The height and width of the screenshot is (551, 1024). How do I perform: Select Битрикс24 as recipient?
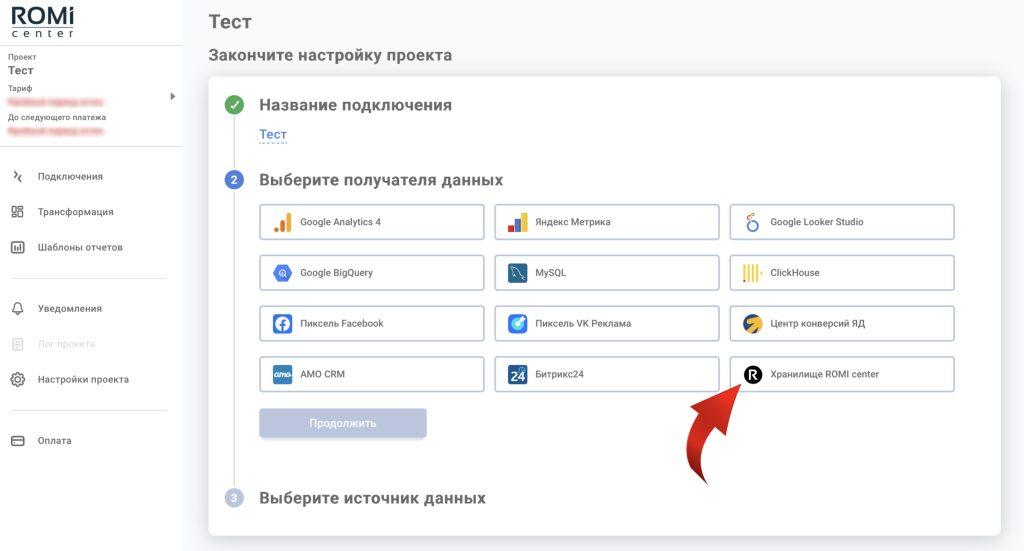(607, 374)
